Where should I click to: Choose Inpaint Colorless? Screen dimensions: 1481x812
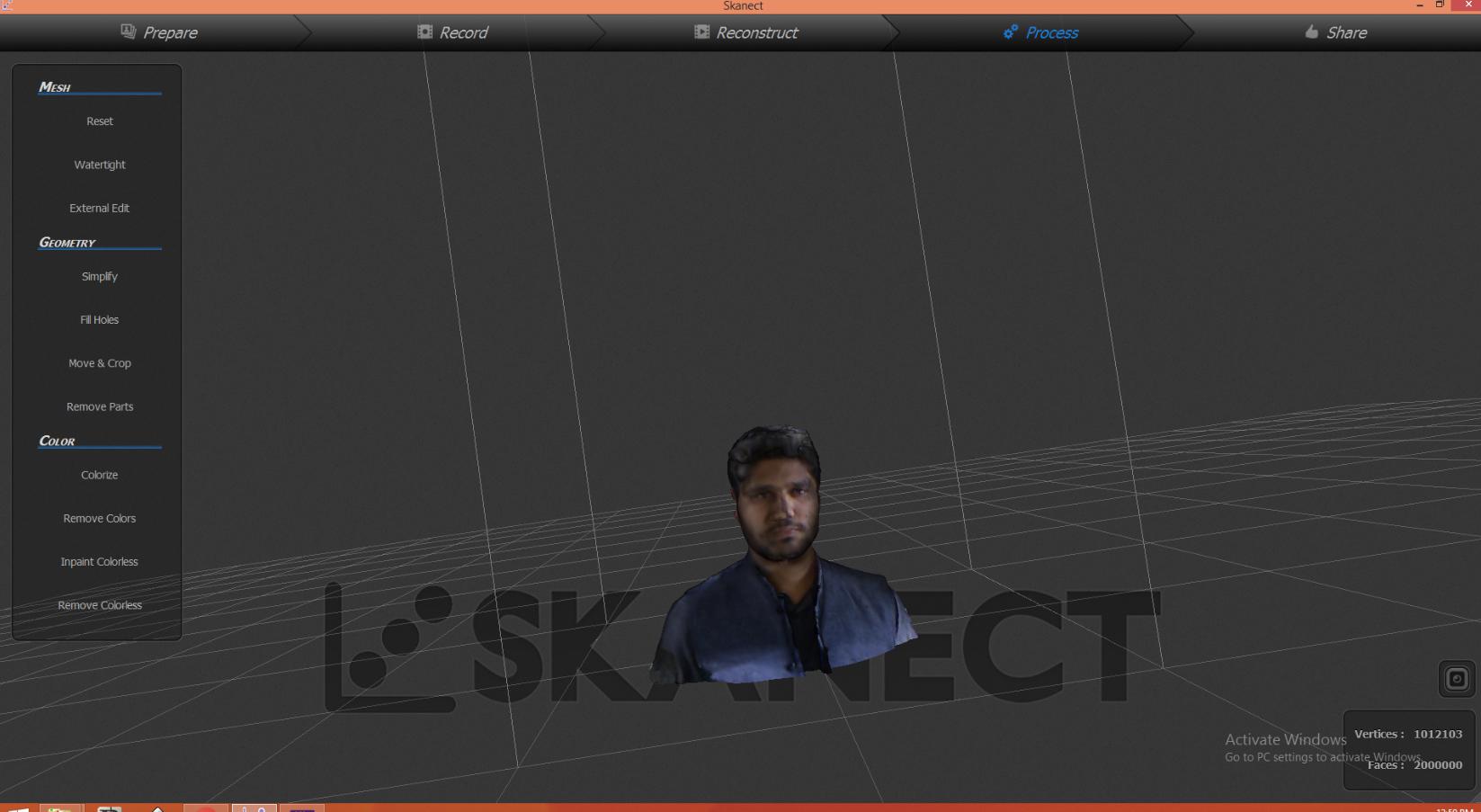point(100,561)
